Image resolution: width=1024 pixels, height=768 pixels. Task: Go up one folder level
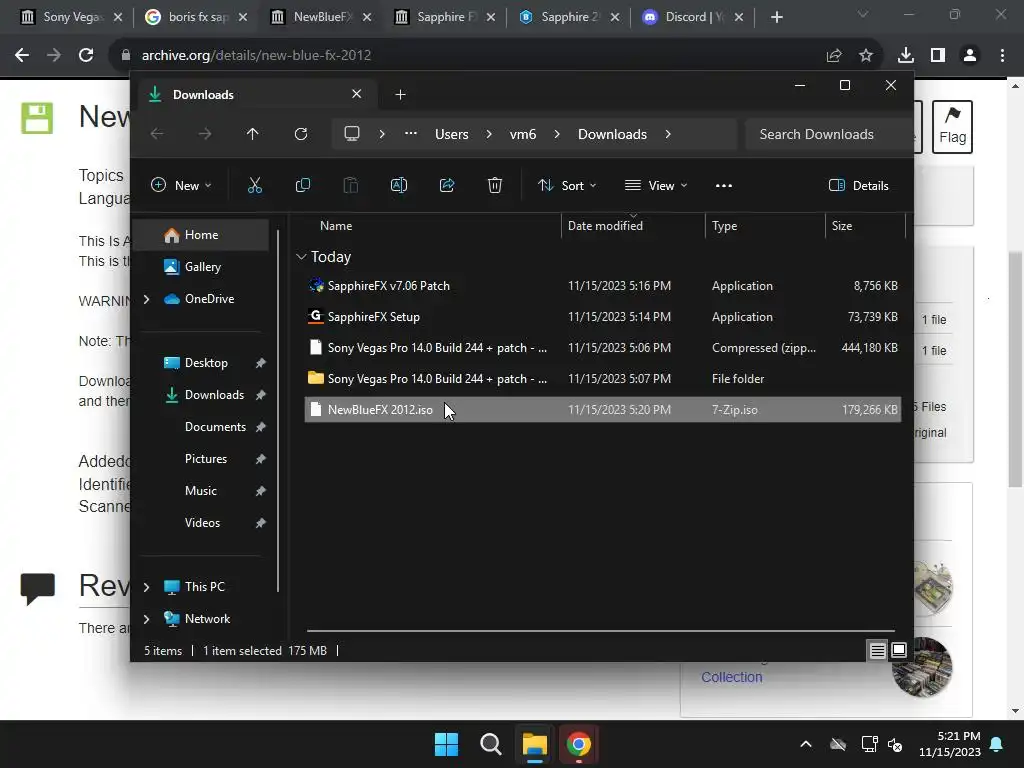[253, 134]
